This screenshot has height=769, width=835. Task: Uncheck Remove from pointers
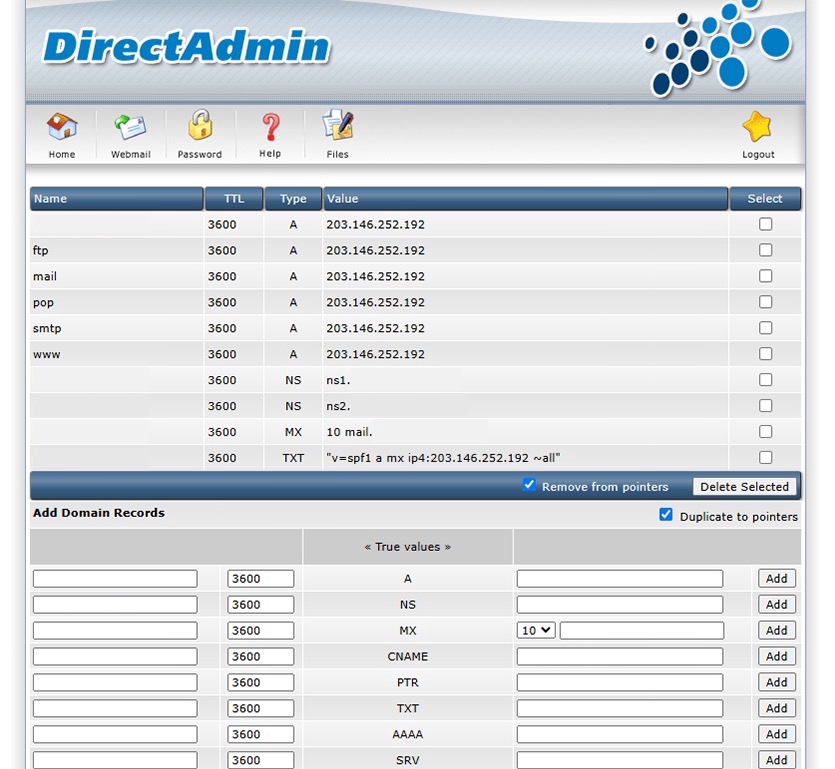(529, 485)
